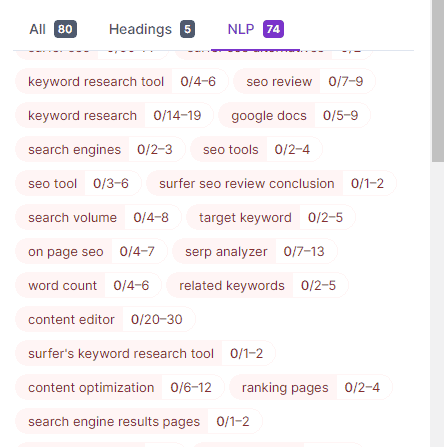Click the vertical scrollbar thumb
The height and width of the screenshot is (447, 444).
438,81
